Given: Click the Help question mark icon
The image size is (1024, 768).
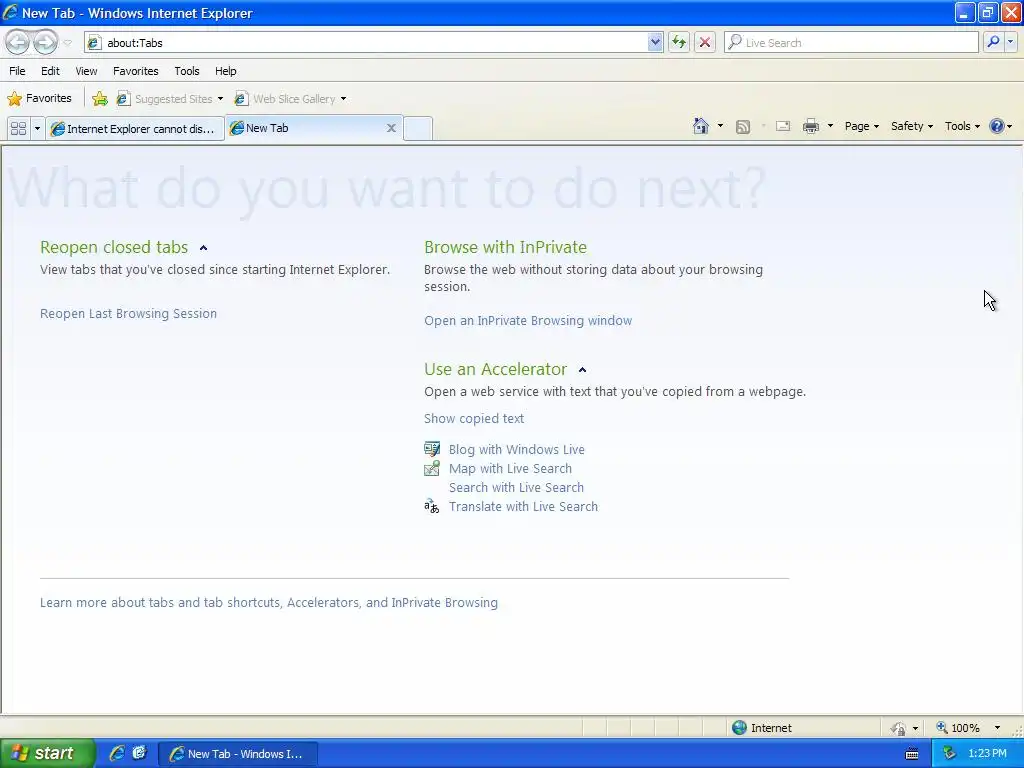Looking at the screenshot, I should click(997, 126).
